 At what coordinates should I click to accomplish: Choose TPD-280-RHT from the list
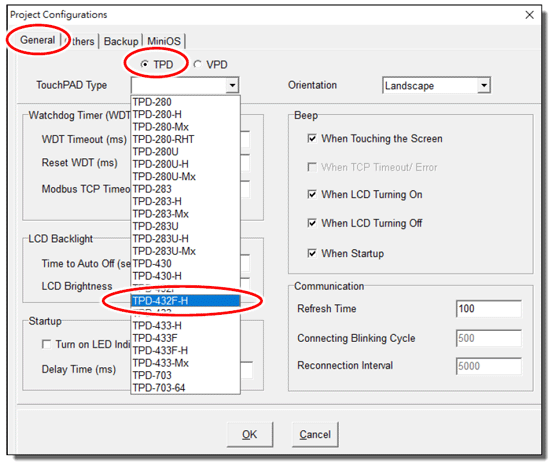click(x=185, y=139)
